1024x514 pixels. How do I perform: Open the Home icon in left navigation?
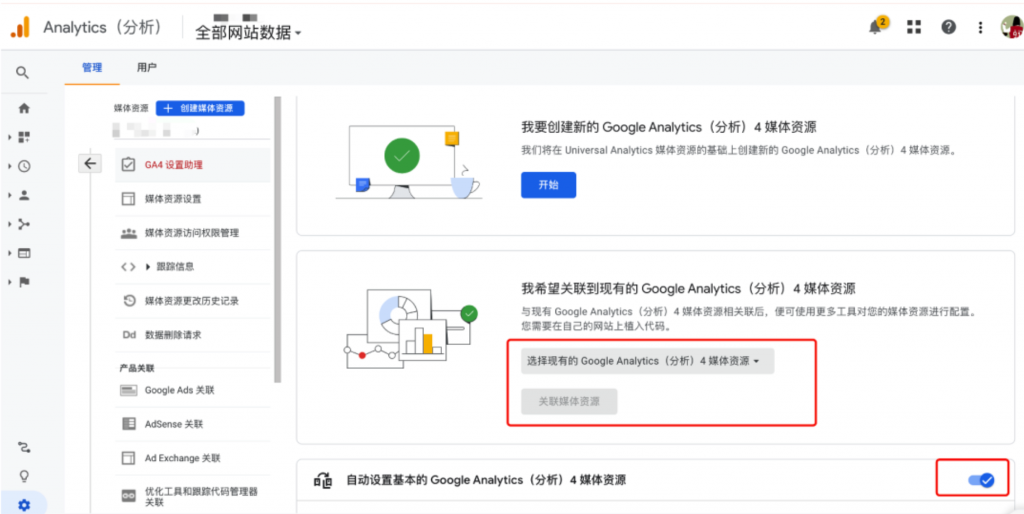point(24,108)
